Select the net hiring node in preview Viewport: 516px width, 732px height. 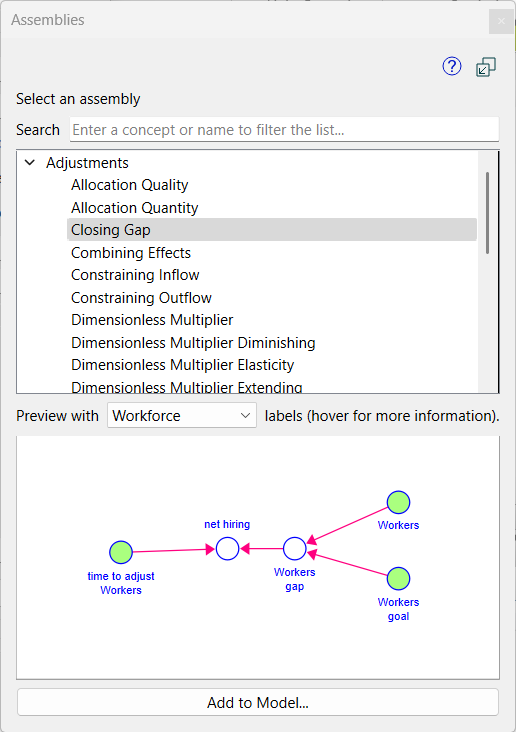[x=227, y=549]
